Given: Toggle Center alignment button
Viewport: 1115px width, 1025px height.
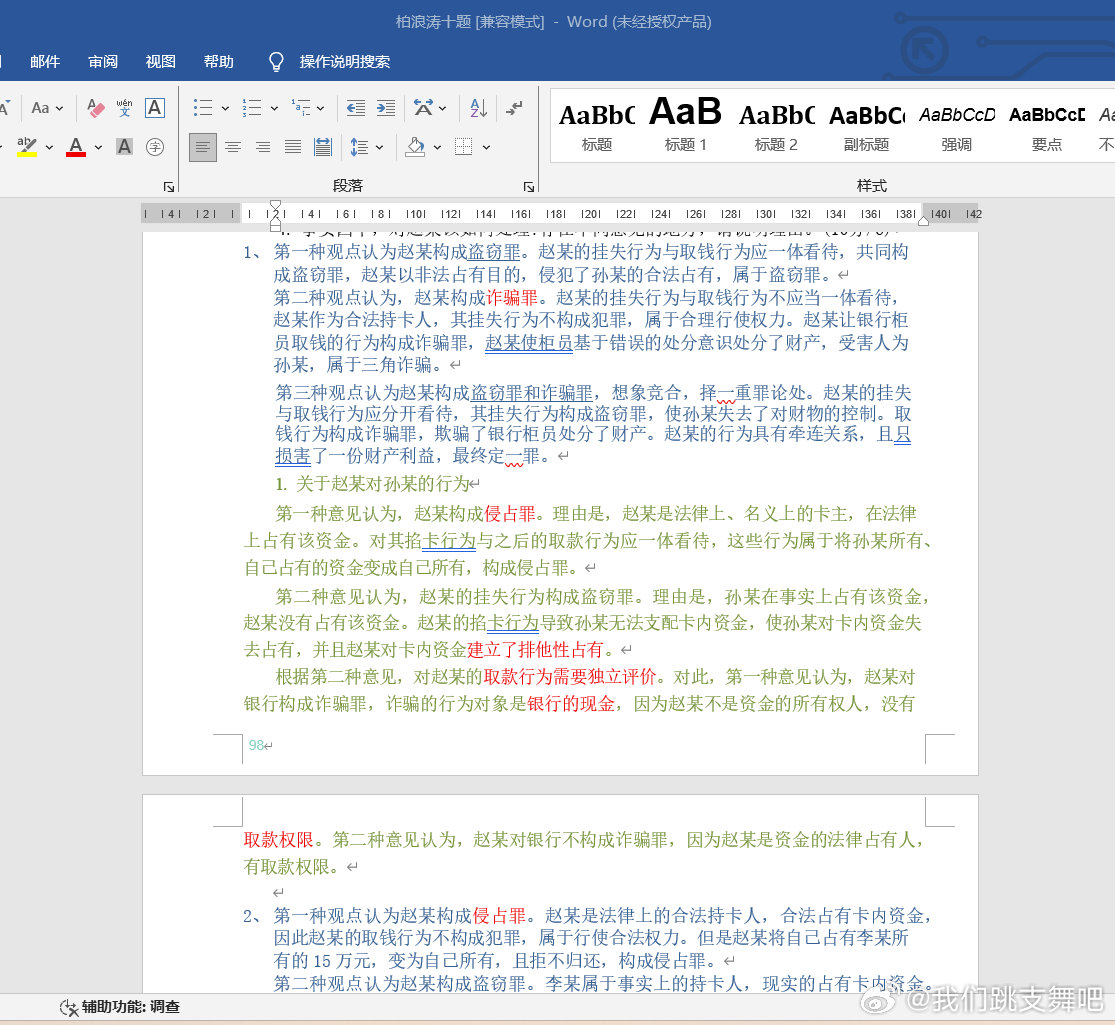Looking at the screenshot, I should click(x=233, y=147).
